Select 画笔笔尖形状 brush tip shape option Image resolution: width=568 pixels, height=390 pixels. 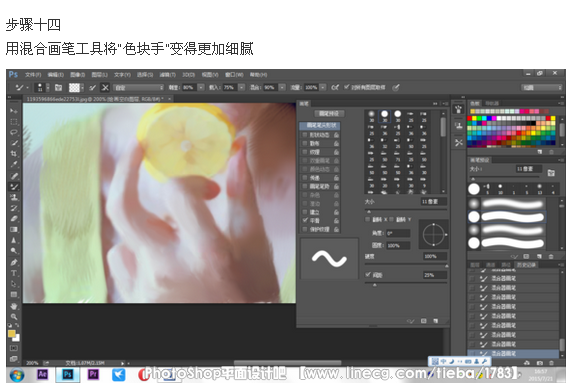[x=320, y=125]
